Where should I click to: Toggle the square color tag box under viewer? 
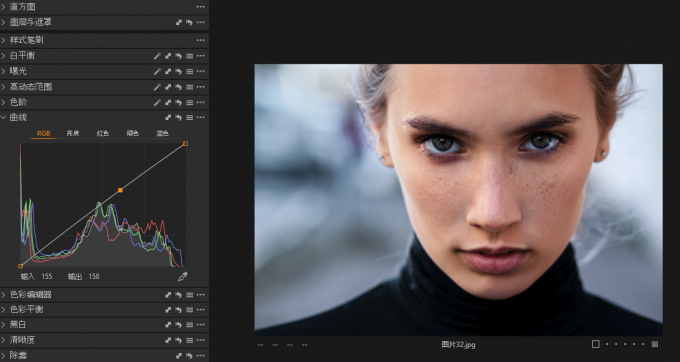[x=596, y=344]
